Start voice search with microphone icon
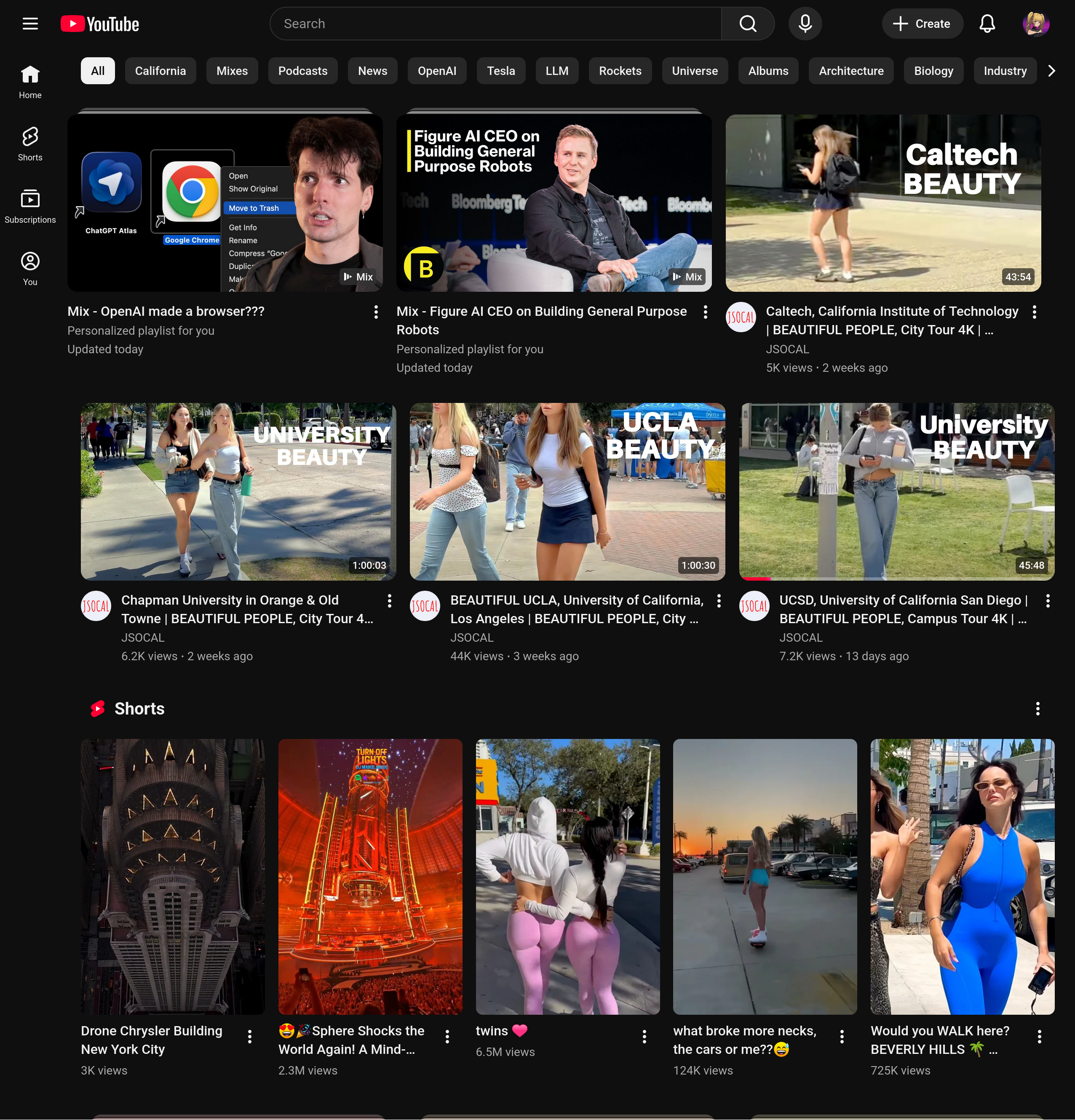 pyautogui.click(x=805, y=24)
